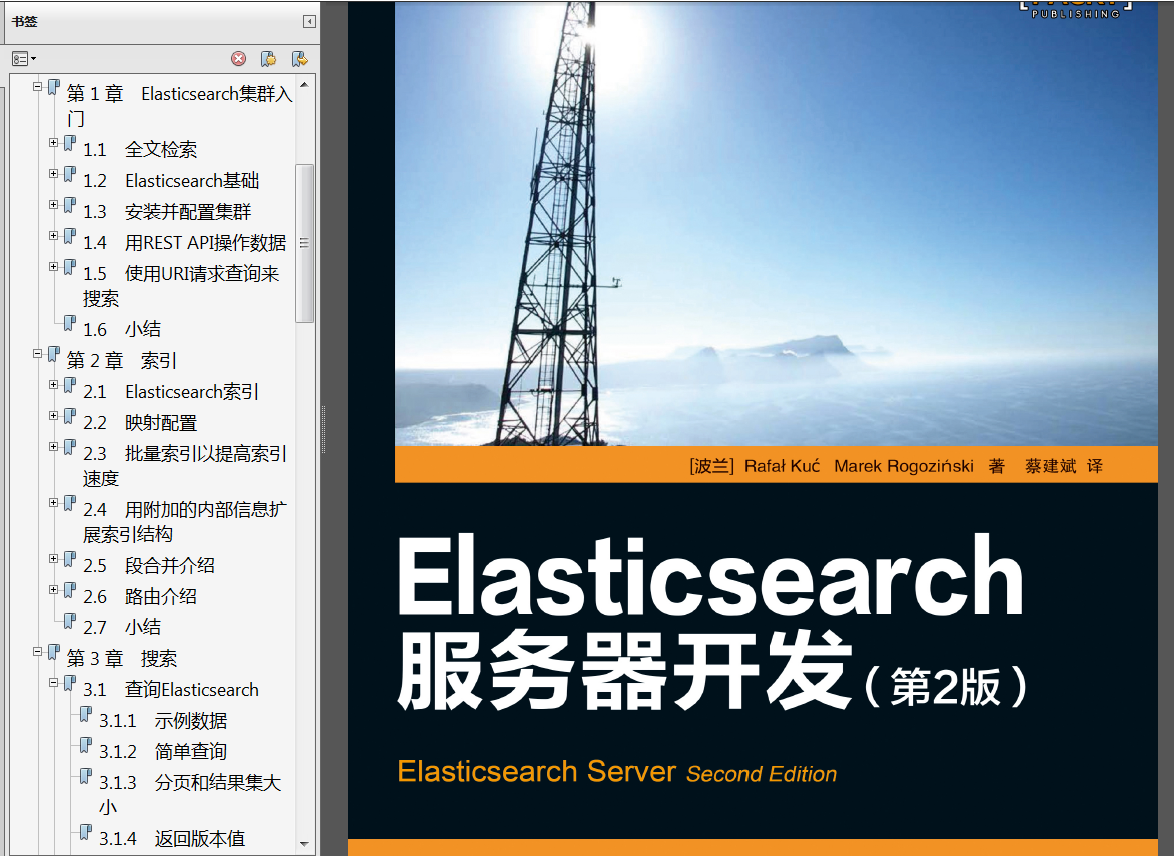Expand the 2.3 批量索引以提高索引速度 node

tap(54, 447)
